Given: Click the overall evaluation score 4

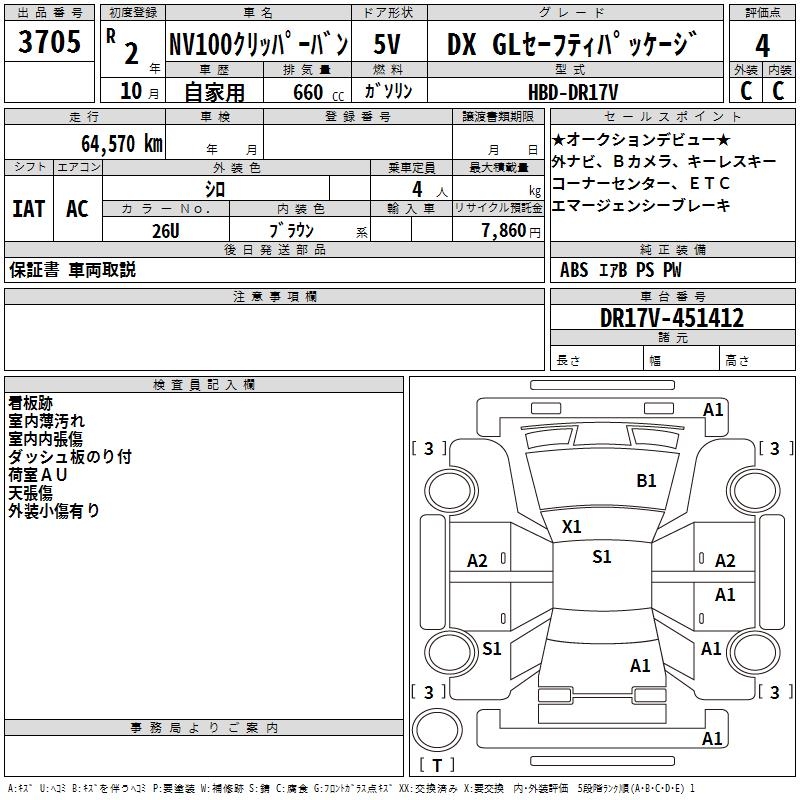Looking at the screenshot, I should click(762, 45).
